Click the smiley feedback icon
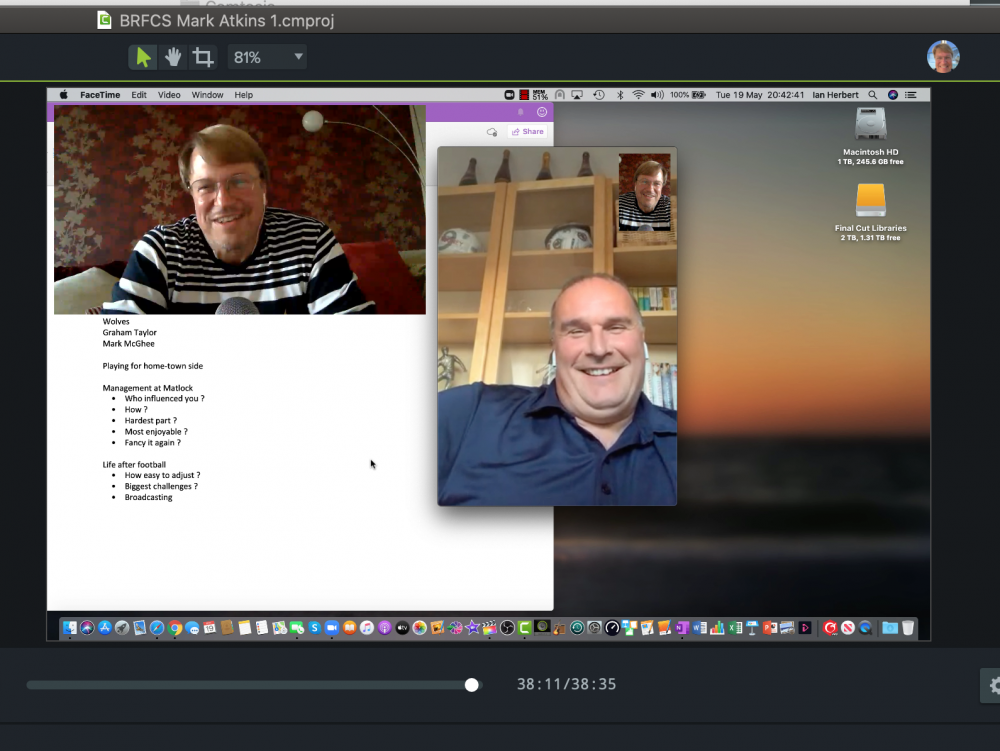 (x=542, y=112)
